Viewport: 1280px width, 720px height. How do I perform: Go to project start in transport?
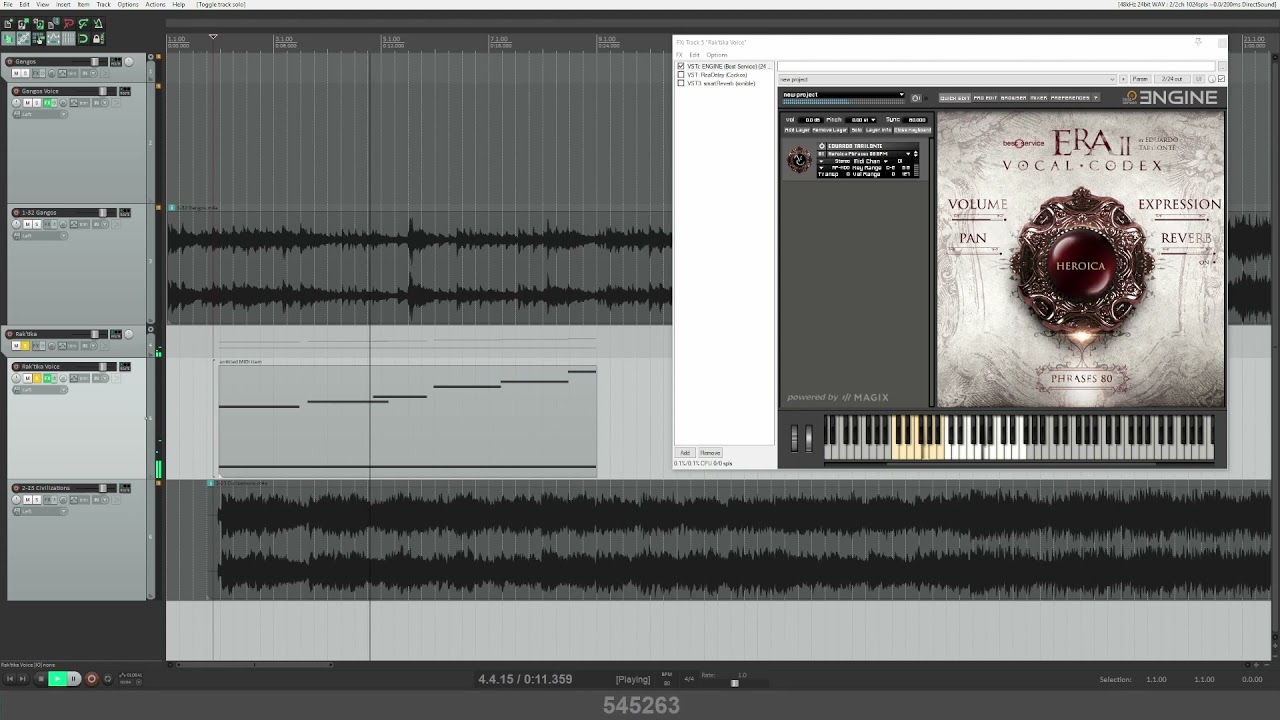pos(10,679)
